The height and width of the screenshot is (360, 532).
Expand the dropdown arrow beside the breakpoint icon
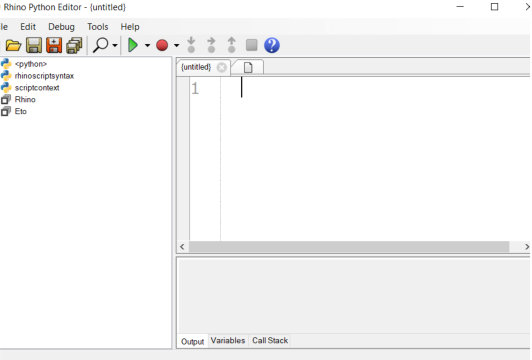176,45
